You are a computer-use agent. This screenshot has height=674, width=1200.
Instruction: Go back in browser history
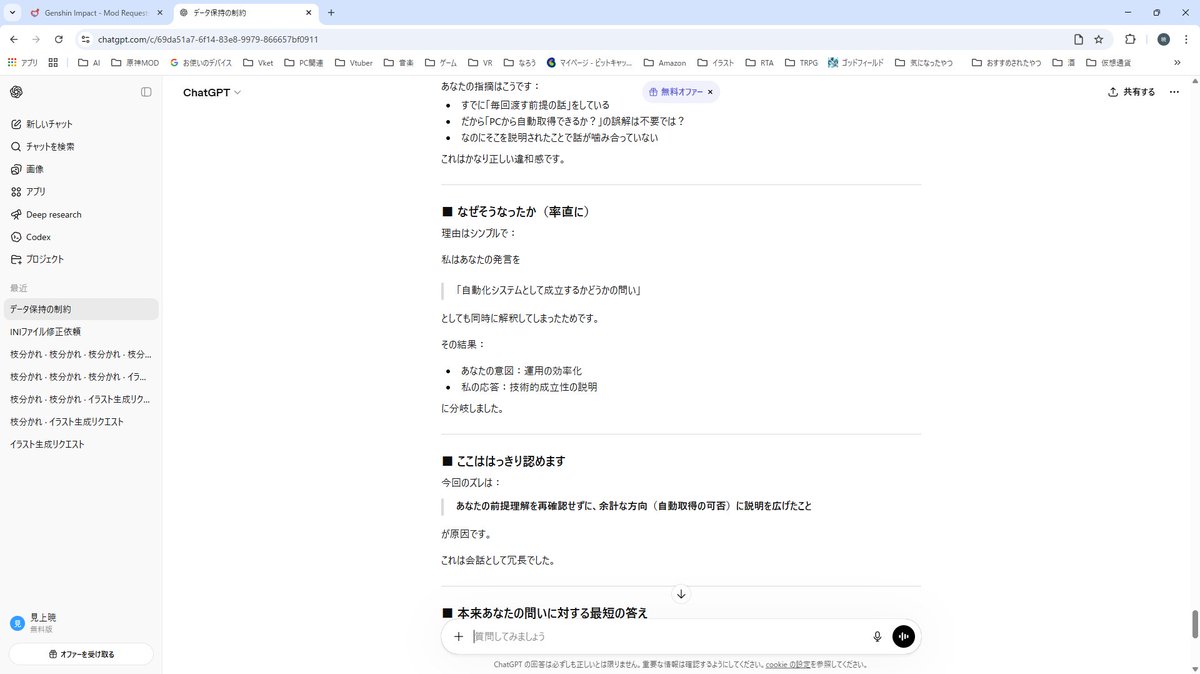[x=14, y=39]
